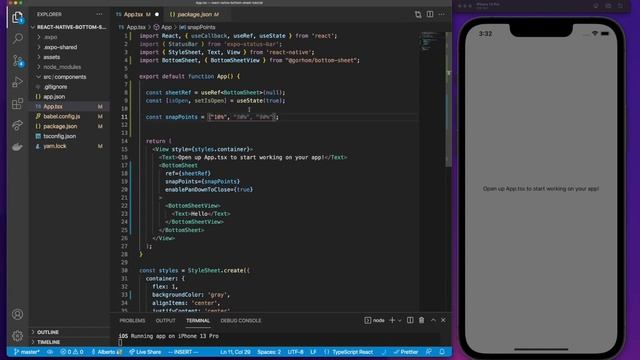Open the Accounts menu in activity bar
640x360 pixels.
click(x=18, y=314)
